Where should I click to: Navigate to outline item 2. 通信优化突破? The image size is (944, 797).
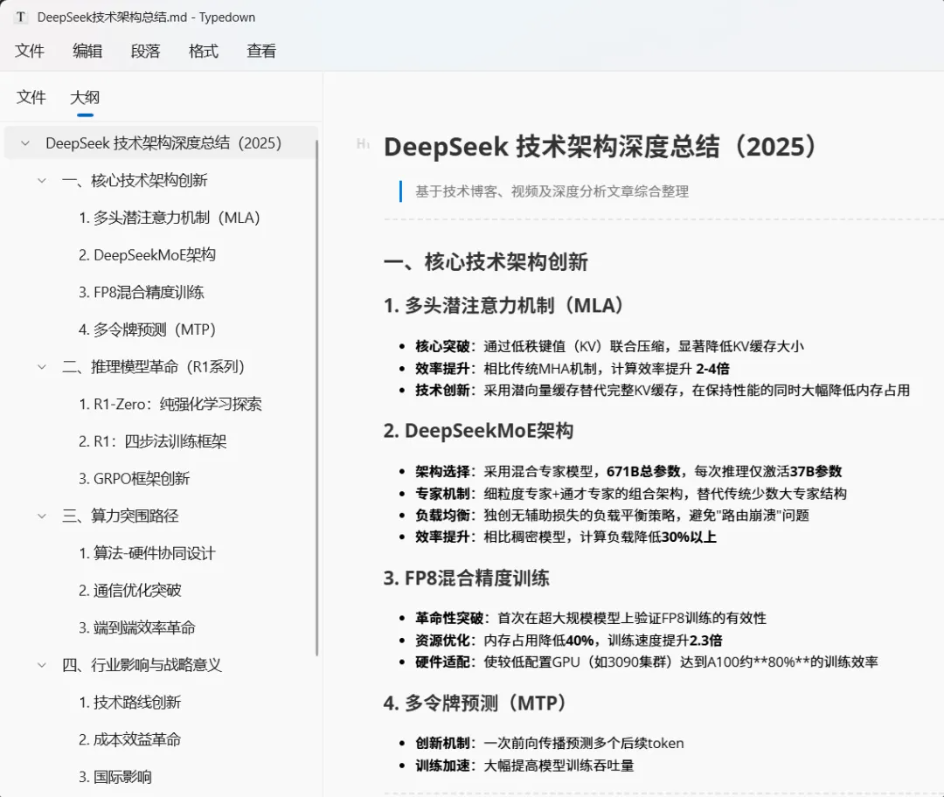pos(130,591)
